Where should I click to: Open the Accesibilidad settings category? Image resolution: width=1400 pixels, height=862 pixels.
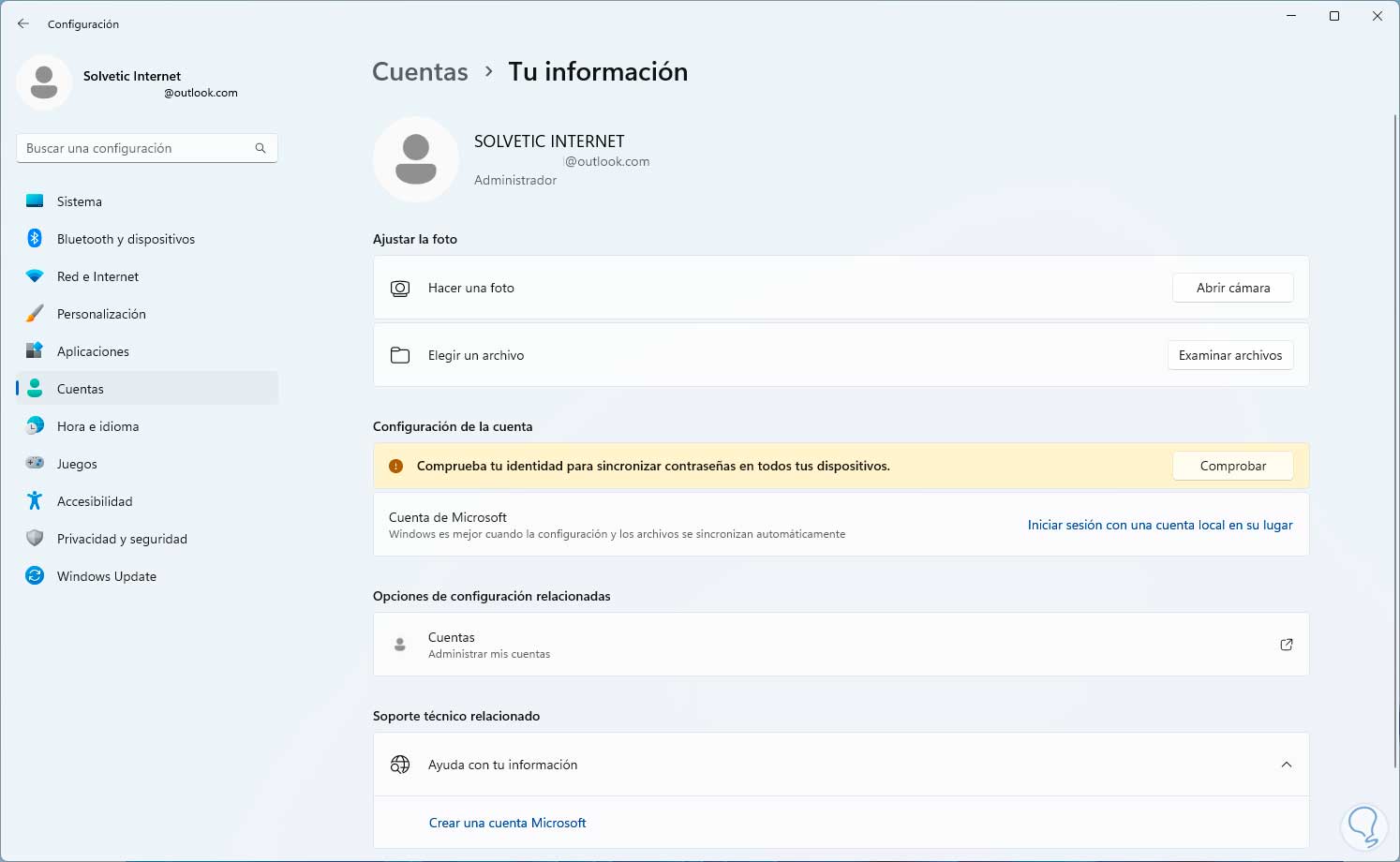coord(147,501)
